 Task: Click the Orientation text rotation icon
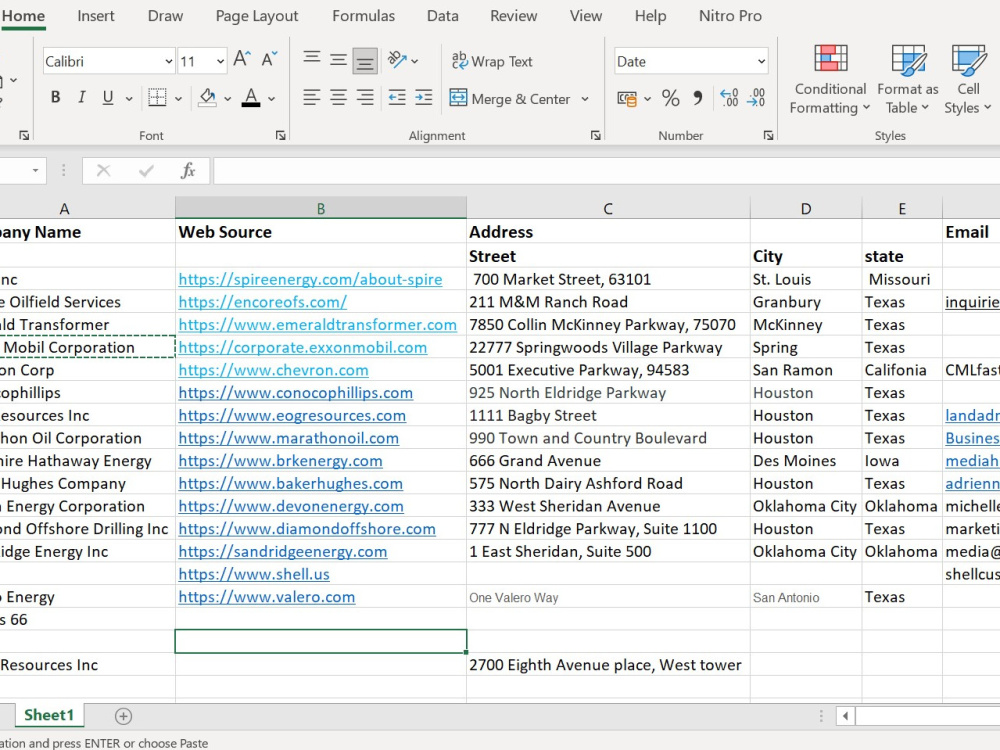click(397, 60)
